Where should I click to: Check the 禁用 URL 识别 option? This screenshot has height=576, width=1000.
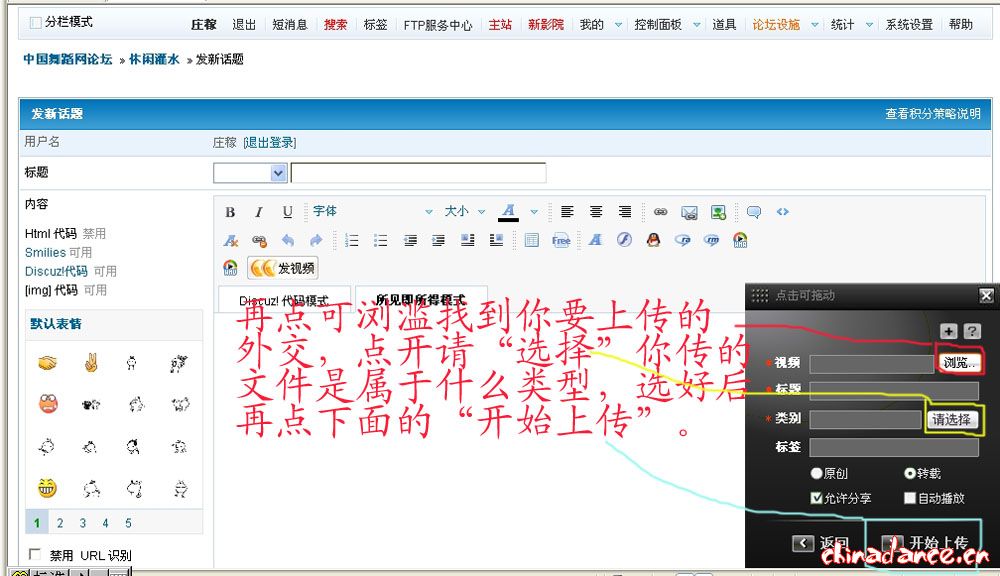tap(36, 555)
